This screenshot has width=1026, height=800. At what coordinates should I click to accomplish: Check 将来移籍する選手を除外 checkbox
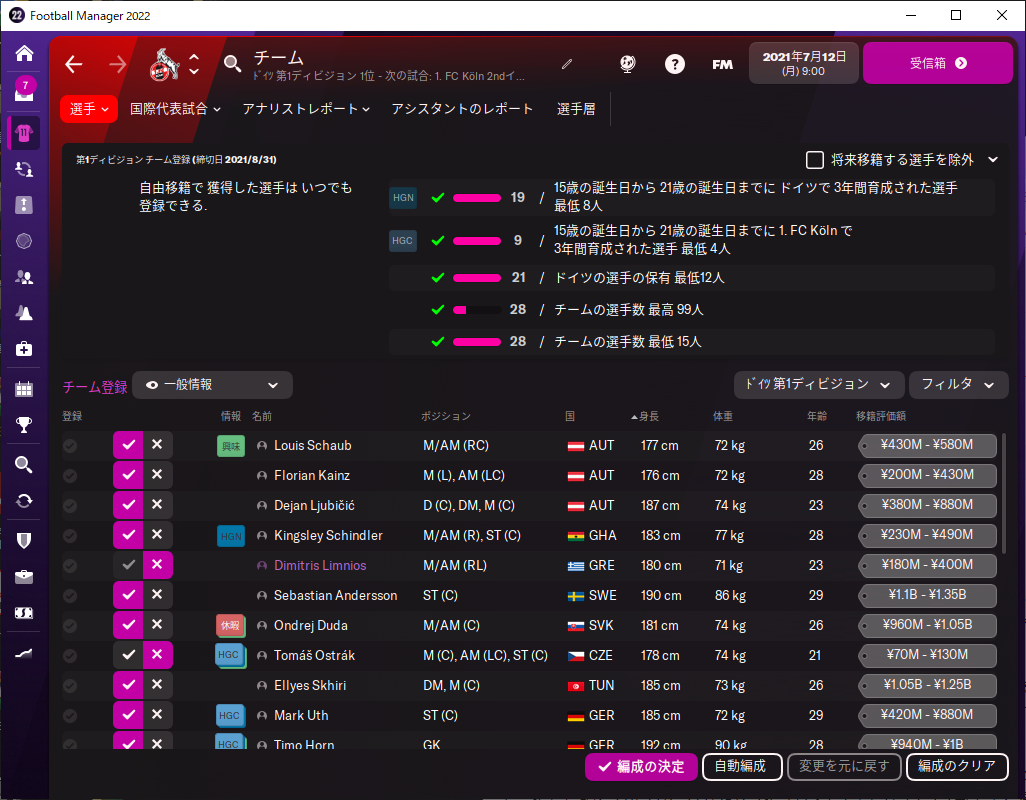(x=815, y=160)
